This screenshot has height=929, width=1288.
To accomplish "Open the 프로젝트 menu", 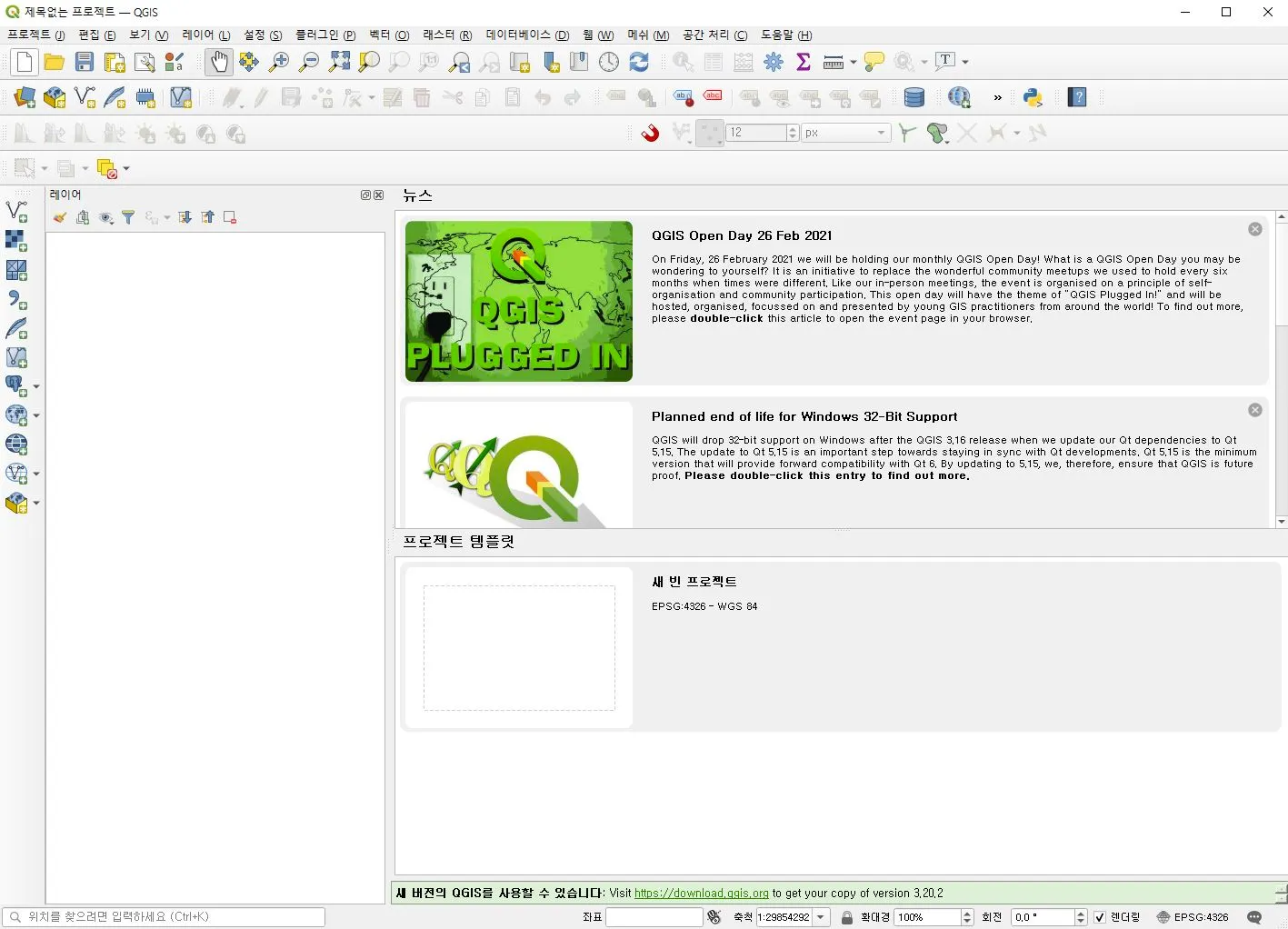I will [x=36, y=35].
